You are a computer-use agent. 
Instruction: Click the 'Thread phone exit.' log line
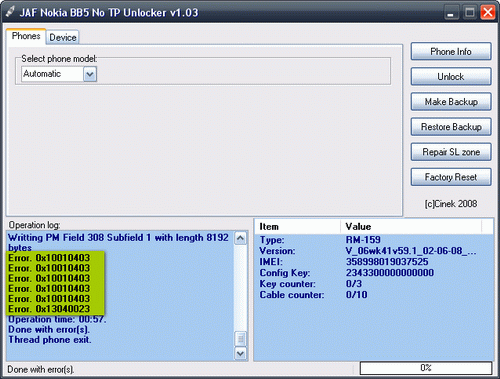pos(50,340)
